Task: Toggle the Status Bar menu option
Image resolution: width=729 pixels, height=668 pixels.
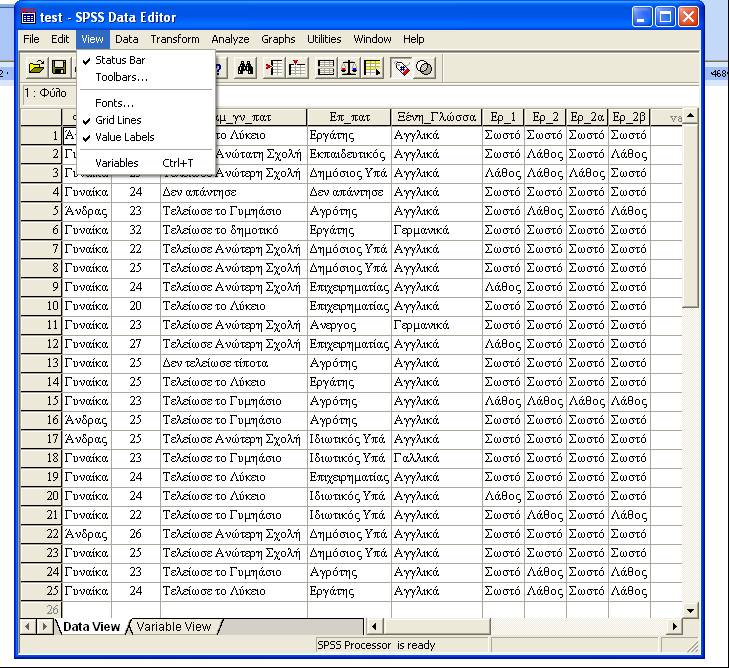Action: [146, 60]
